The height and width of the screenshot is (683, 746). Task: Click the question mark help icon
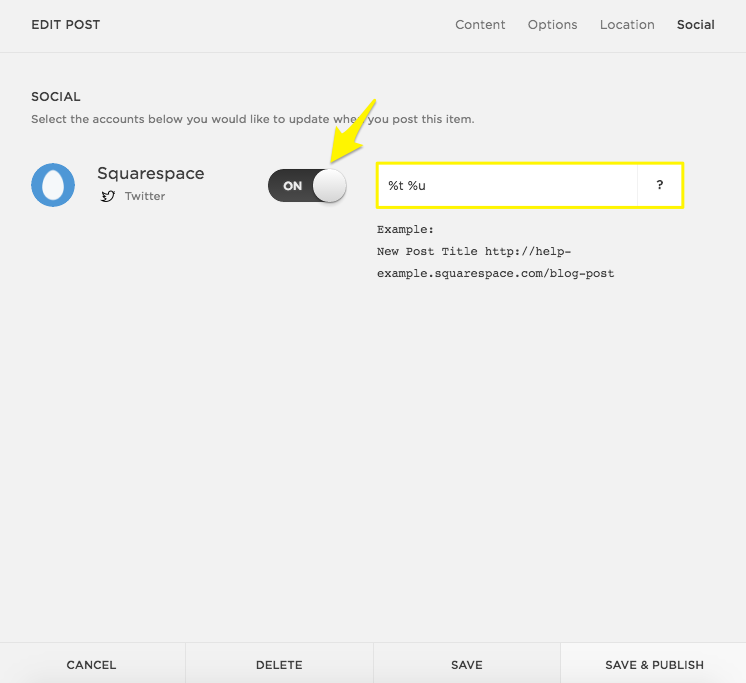pos(660,185)
